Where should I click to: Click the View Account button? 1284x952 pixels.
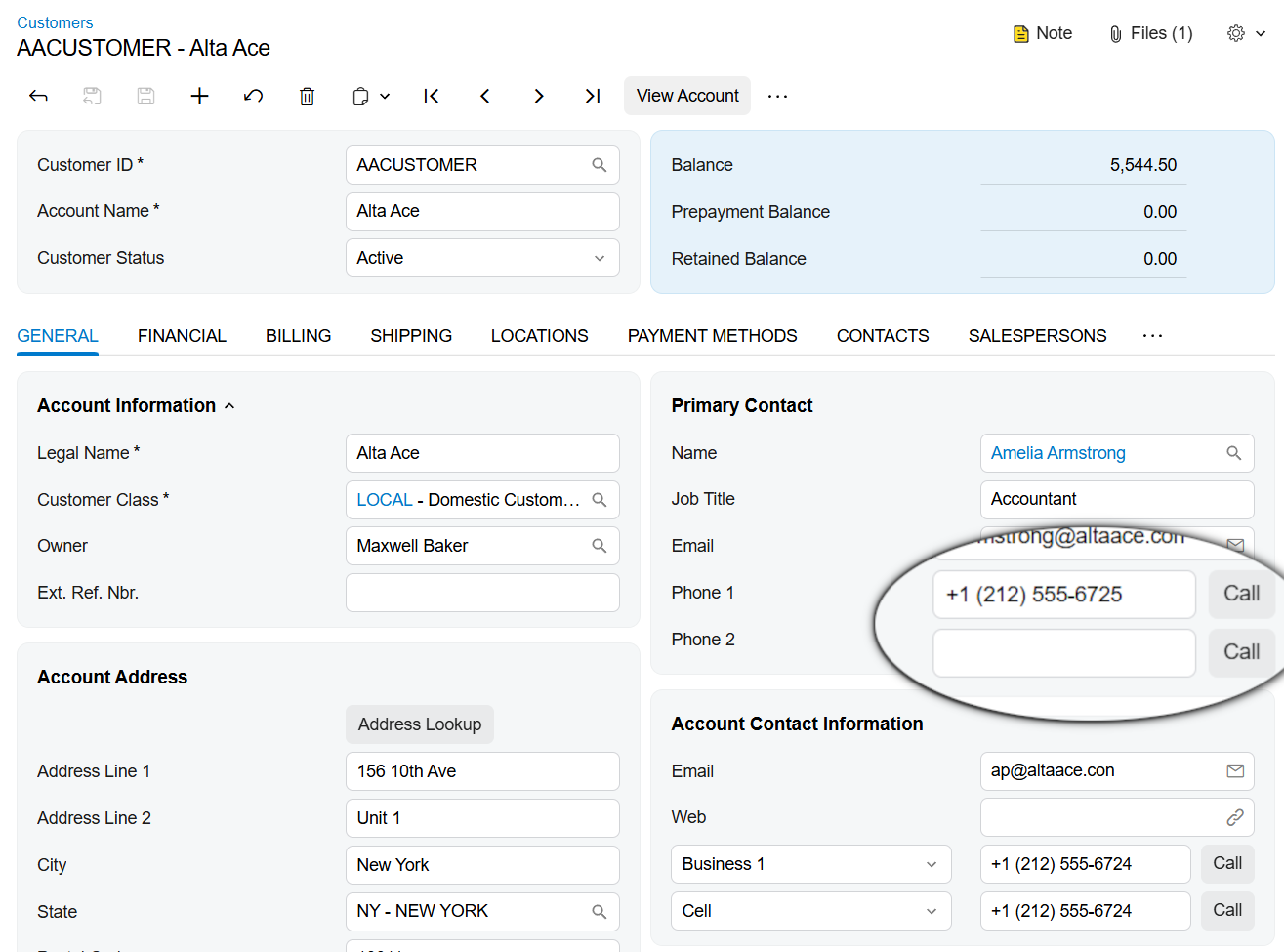pos(687,96)
